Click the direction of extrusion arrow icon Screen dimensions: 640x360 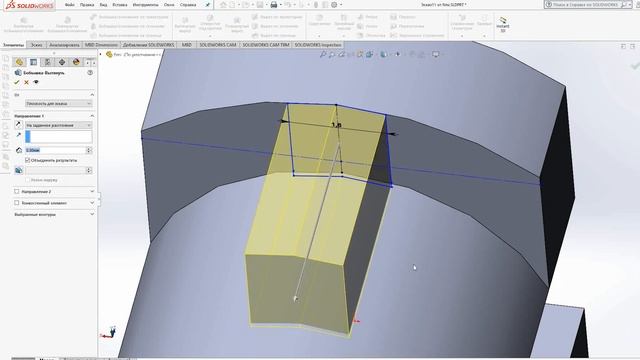click(x=18, y=135)
